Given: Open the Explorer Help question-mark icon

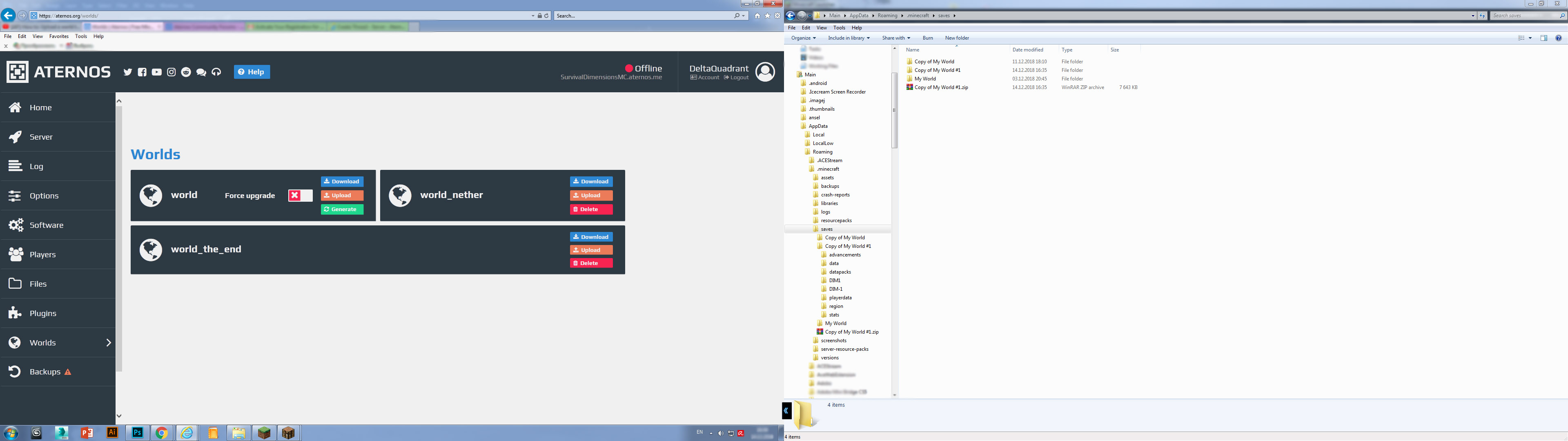Looking at the screenshot, I should coord(1558,38).
